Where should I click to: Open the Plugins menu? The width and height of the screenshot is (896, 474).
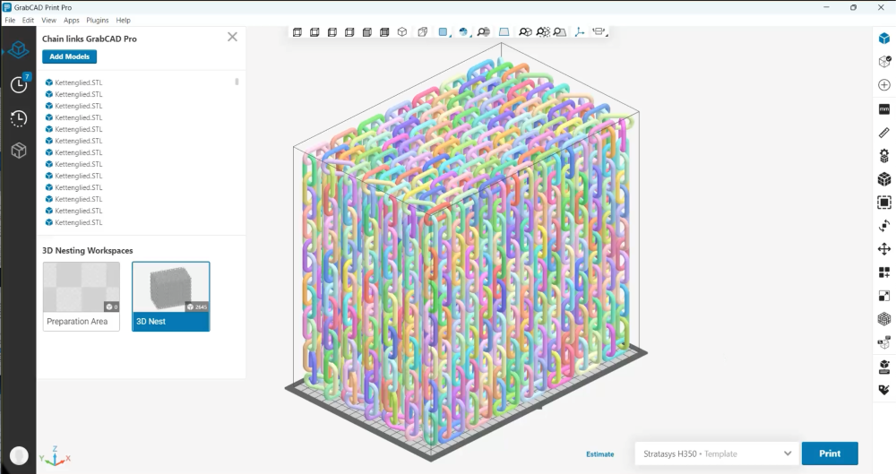[97, 20]
